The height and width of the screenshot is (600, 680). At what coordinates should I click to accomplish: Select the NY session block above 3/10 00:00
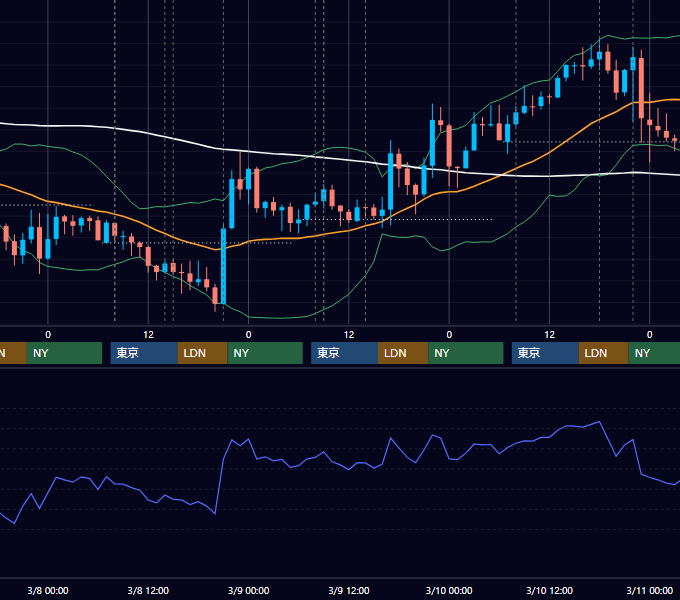click(x=466, y=353)
